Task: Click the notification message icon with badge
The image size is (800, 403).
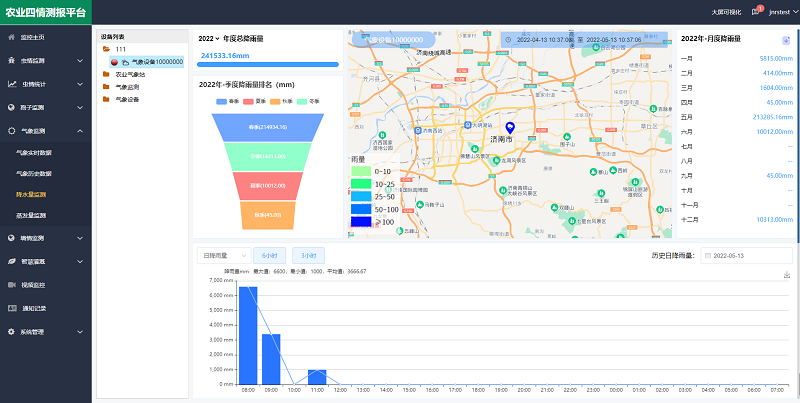Action: (x=757, y=12)
